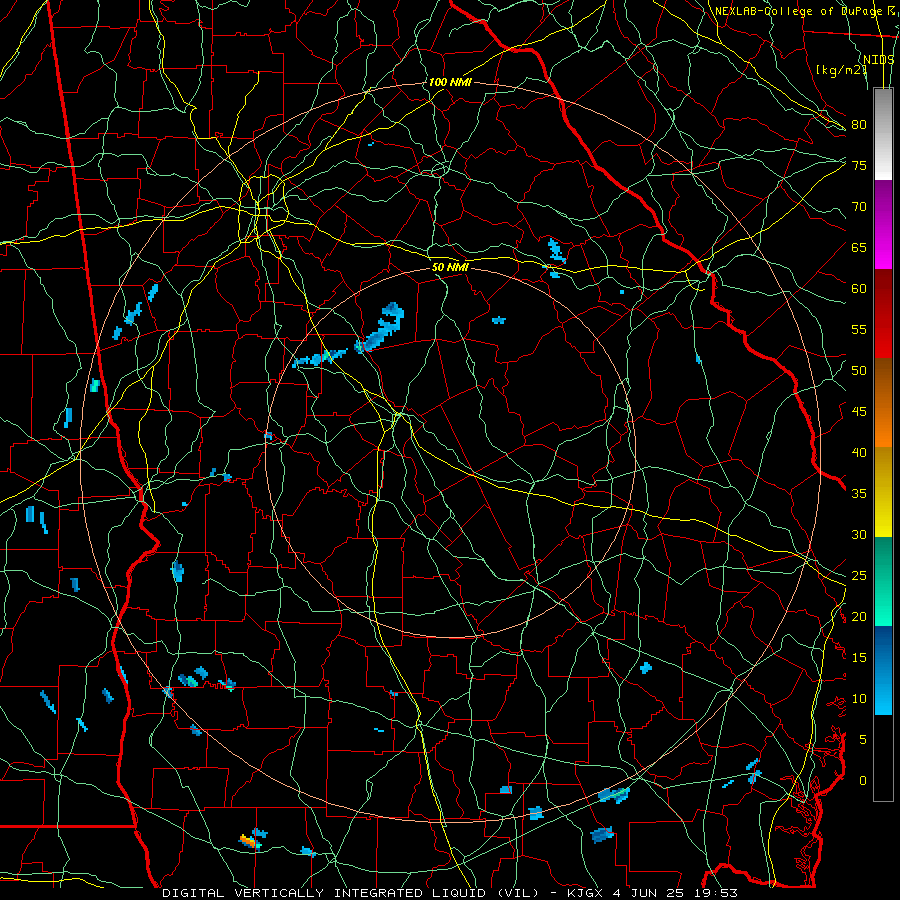Click the KJGX radar site identifier
The height and width of the screenshot is (900, 900).
pyautogui.click(x=586, y=893)
